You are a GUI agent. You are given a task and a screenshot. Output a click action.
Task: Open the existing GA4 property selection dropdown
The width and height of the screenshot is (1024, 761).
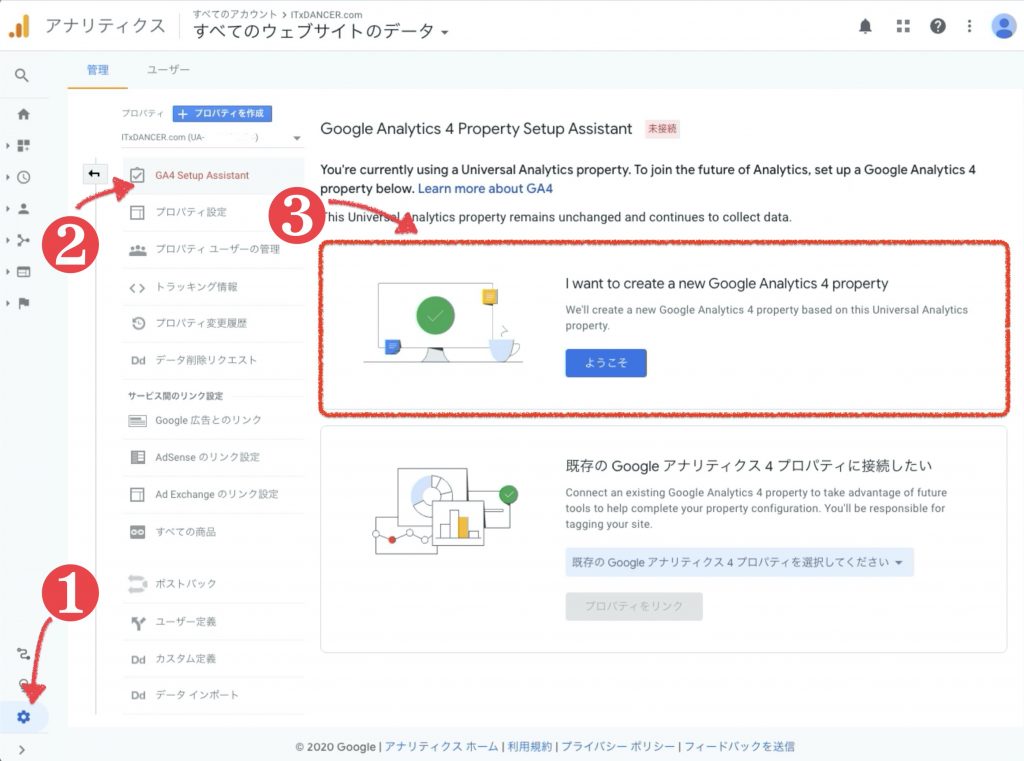tap(738, 562)
